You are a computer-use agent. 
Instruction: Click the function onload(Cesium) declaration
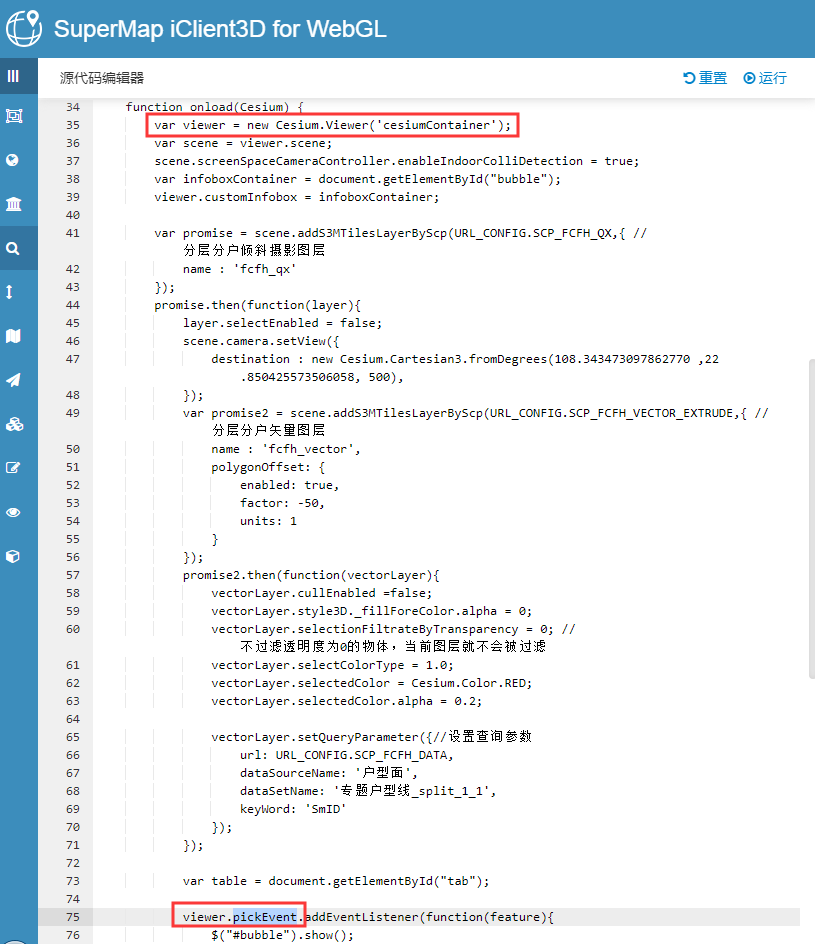[x=214, y=107]
